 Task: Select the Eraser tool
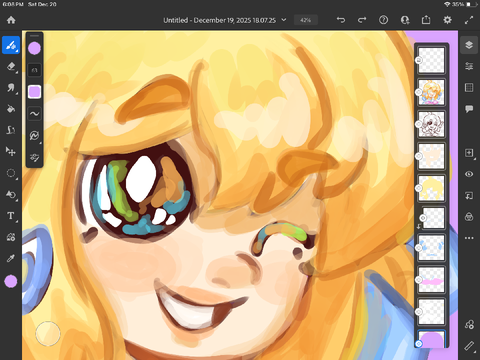11,66
